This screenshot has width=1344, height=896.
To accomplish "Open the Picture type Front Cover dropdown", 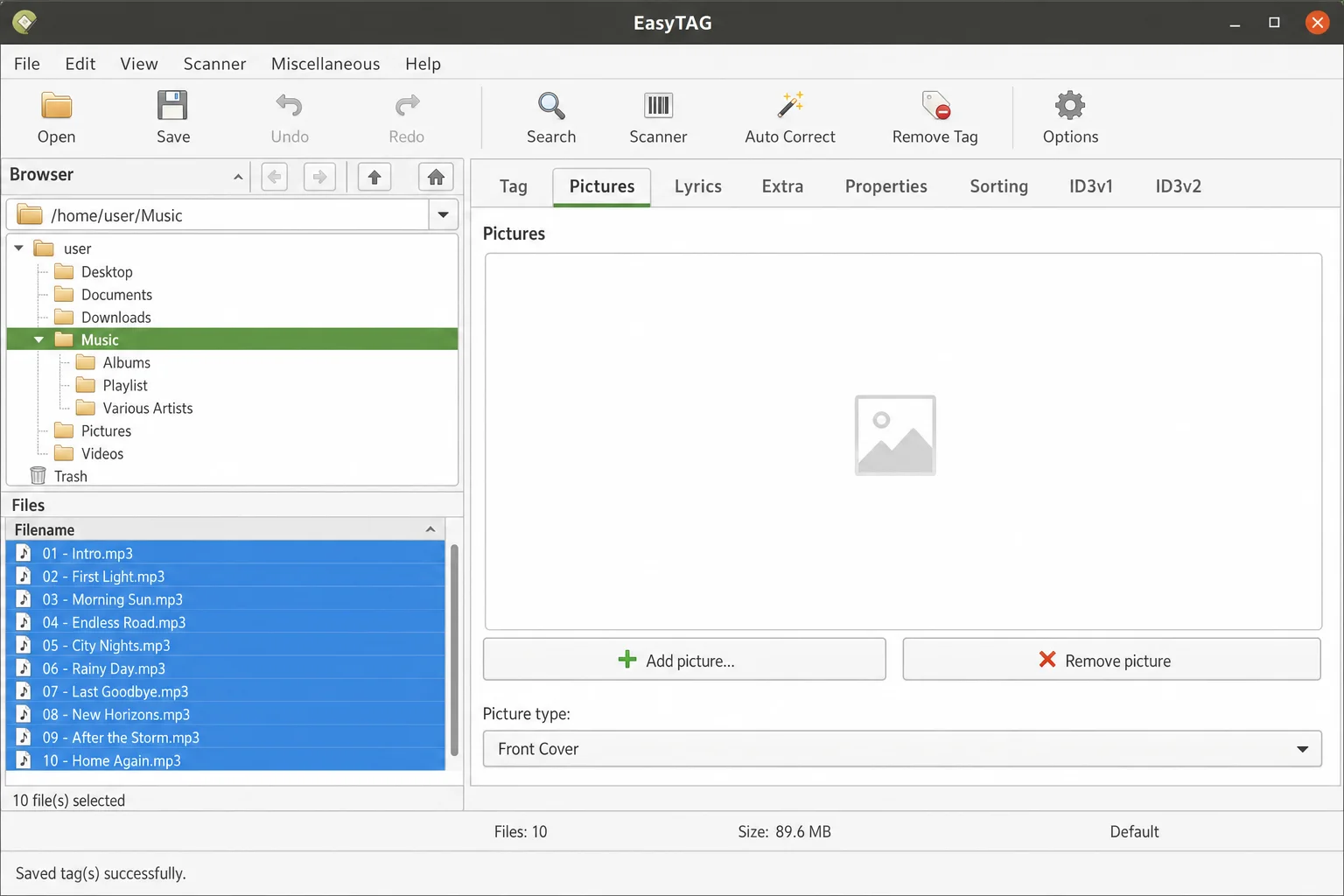I will pos(902,749).
